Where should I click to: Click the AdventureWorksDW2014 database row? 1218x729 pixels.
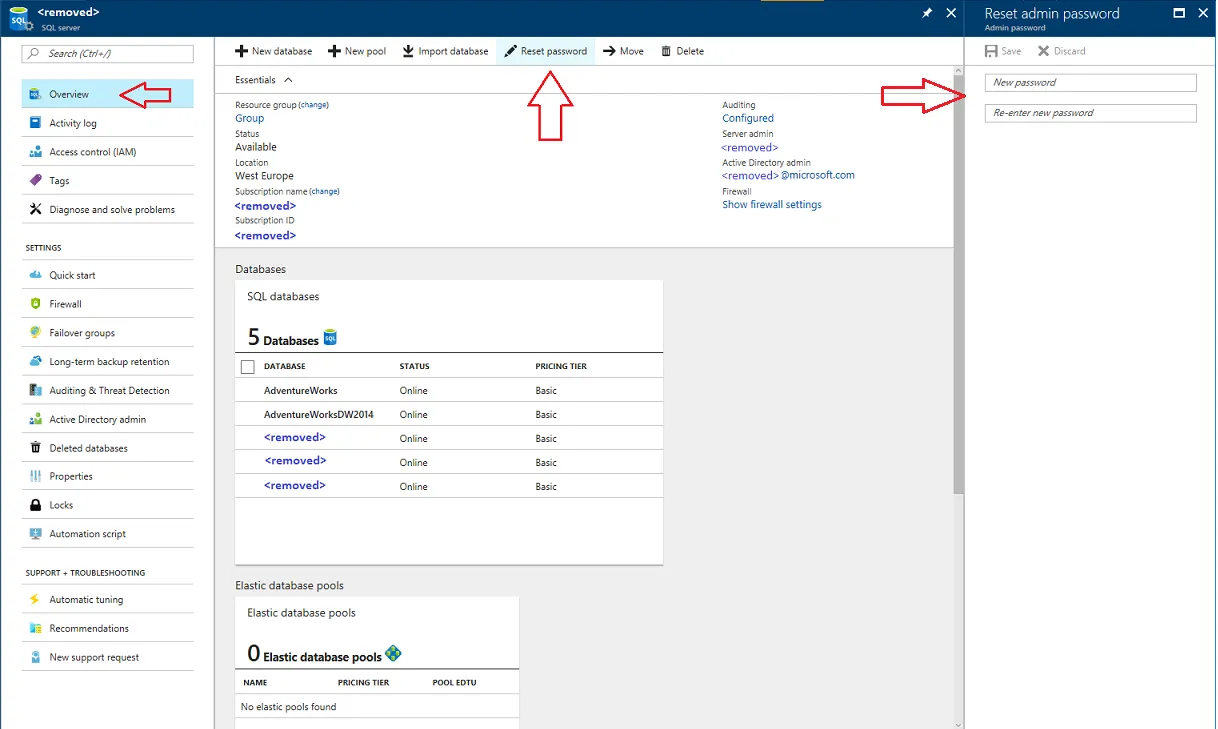click(449, 414)
